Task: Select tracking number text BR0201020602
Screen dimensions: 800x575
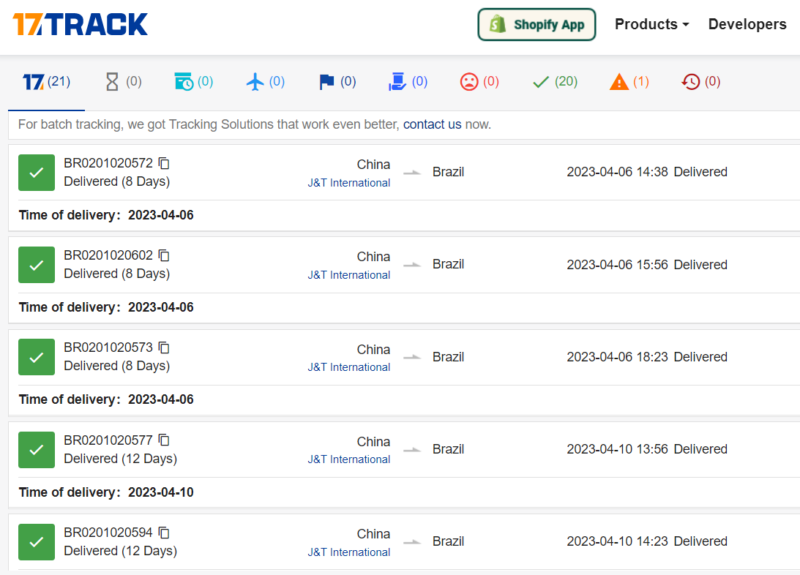Action: coord(108,255)
